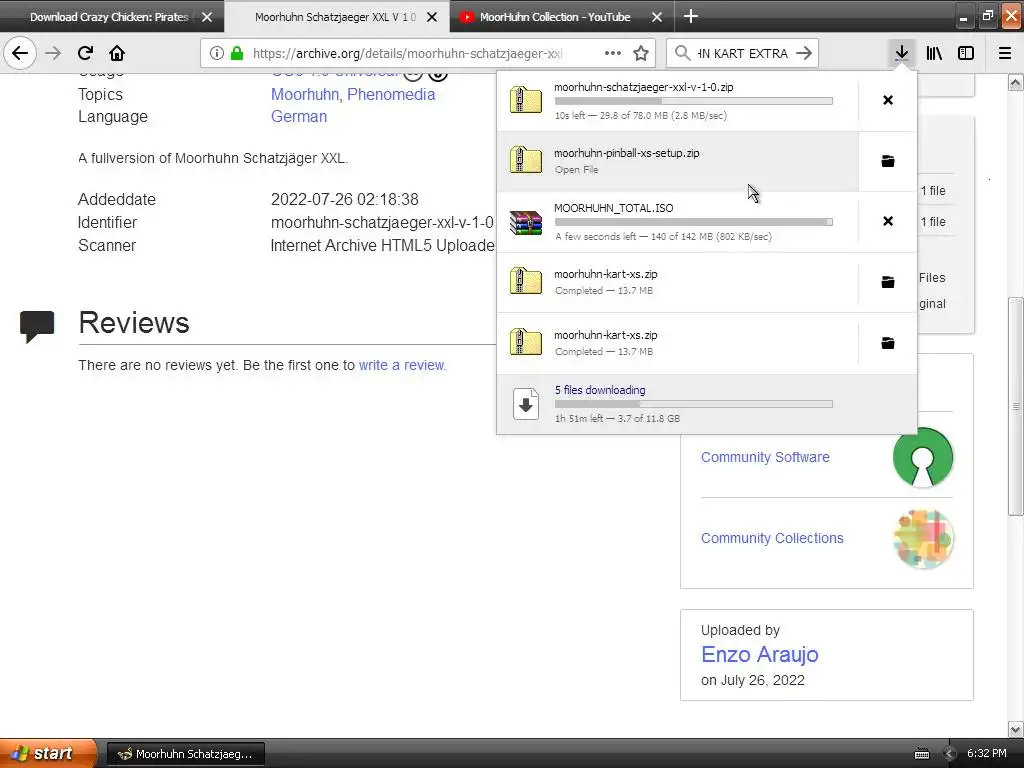Click the Community Software green logo

(x=923, y=457)
